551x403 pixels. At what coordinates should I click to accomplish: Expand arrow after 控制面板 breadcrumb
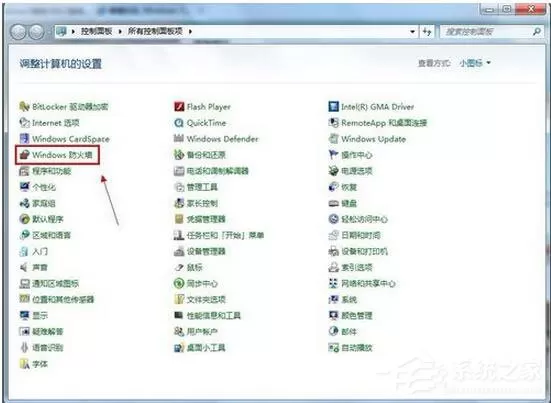click(120, 32)
